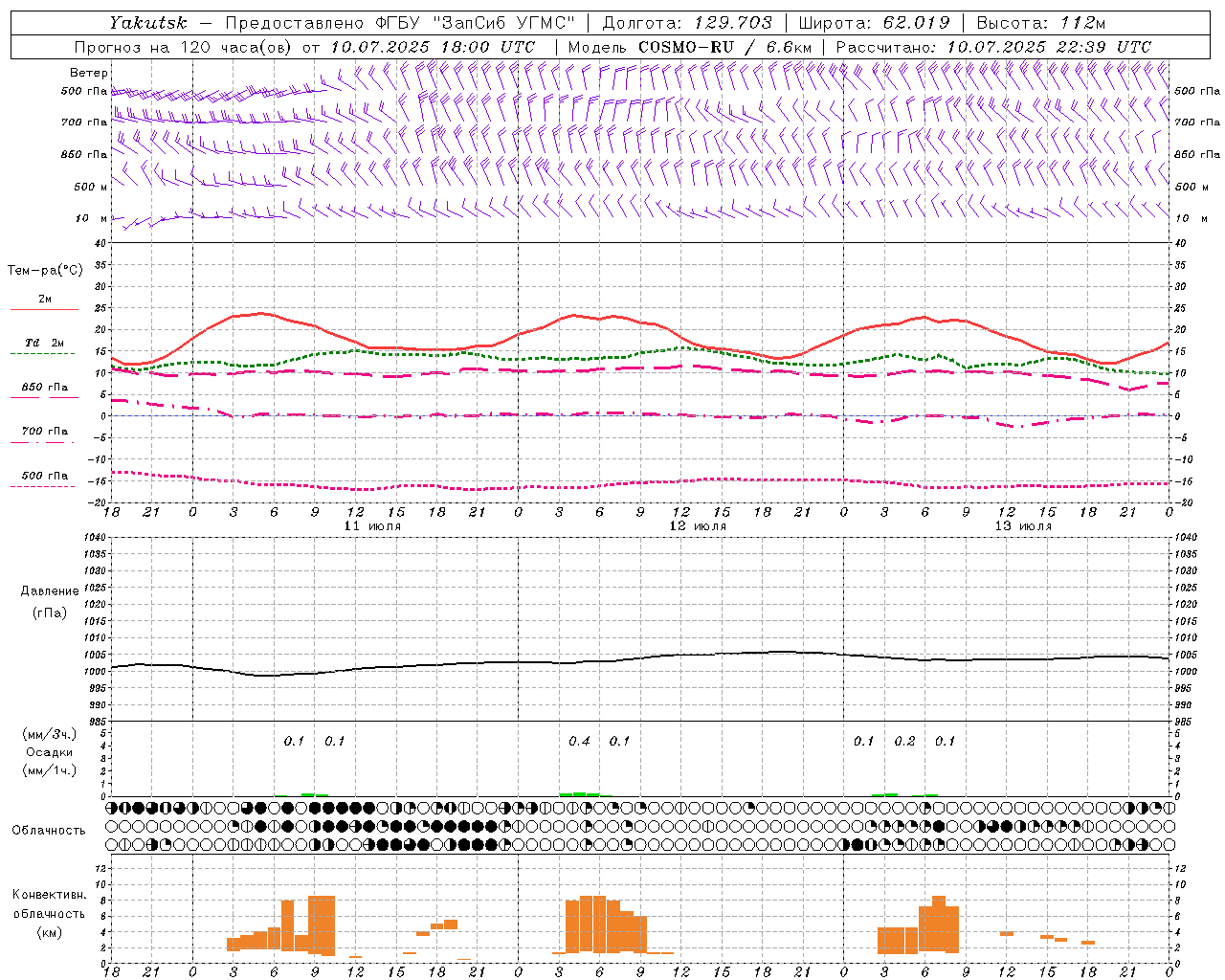Viewport: 1225px width, 980px height.
Task: Click the 'Осадки' precipitation label
Action: coord(50,752)
